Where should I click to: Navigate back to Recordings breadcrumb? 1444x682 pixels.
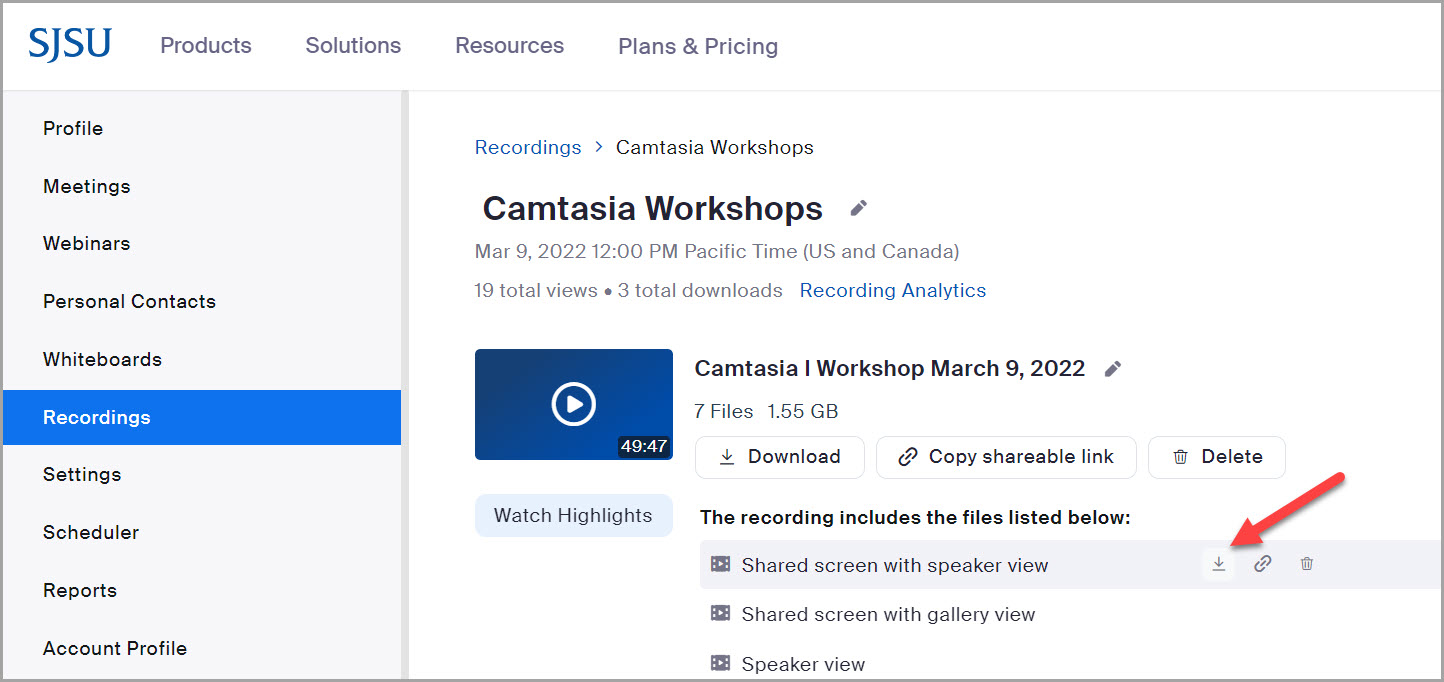(527, 148)
